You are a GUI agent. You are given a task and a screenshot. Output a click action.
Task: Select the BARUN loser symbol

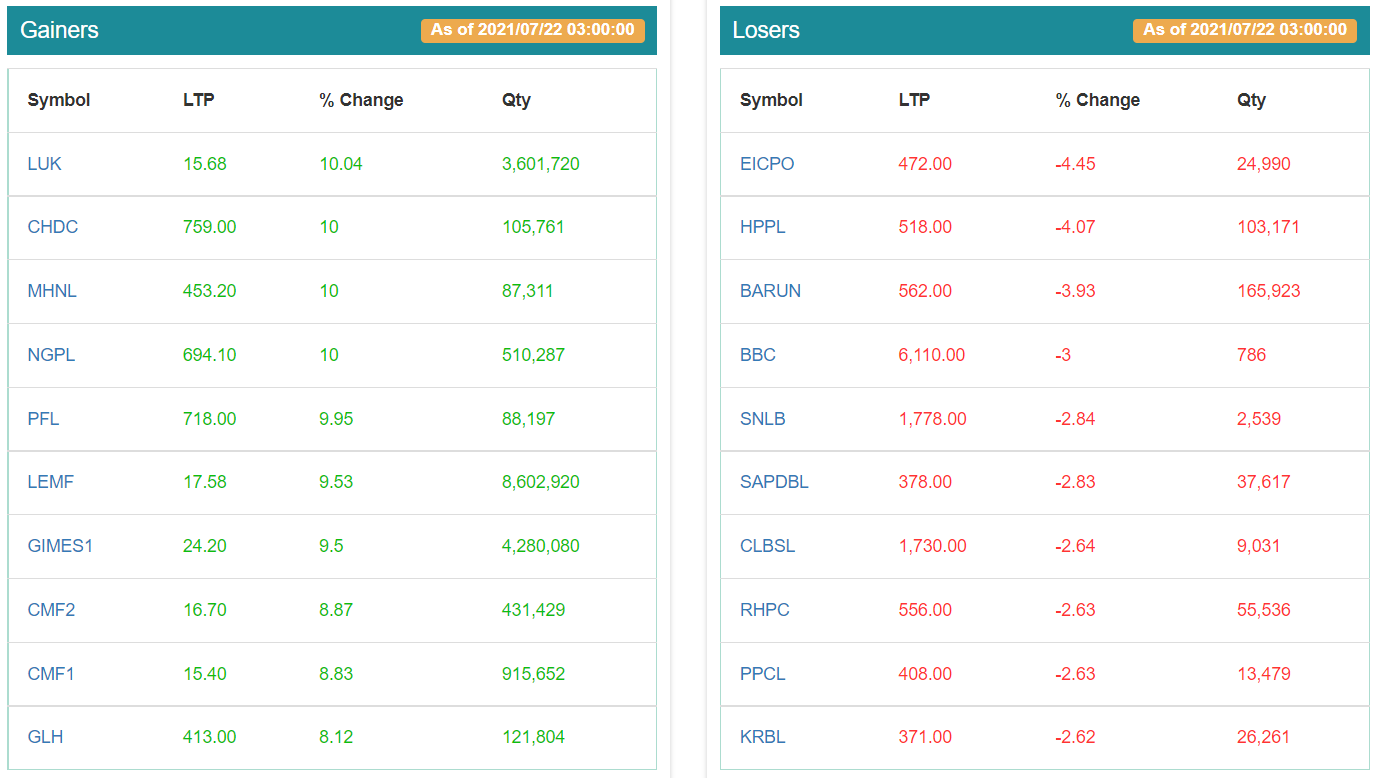point(770,291)
